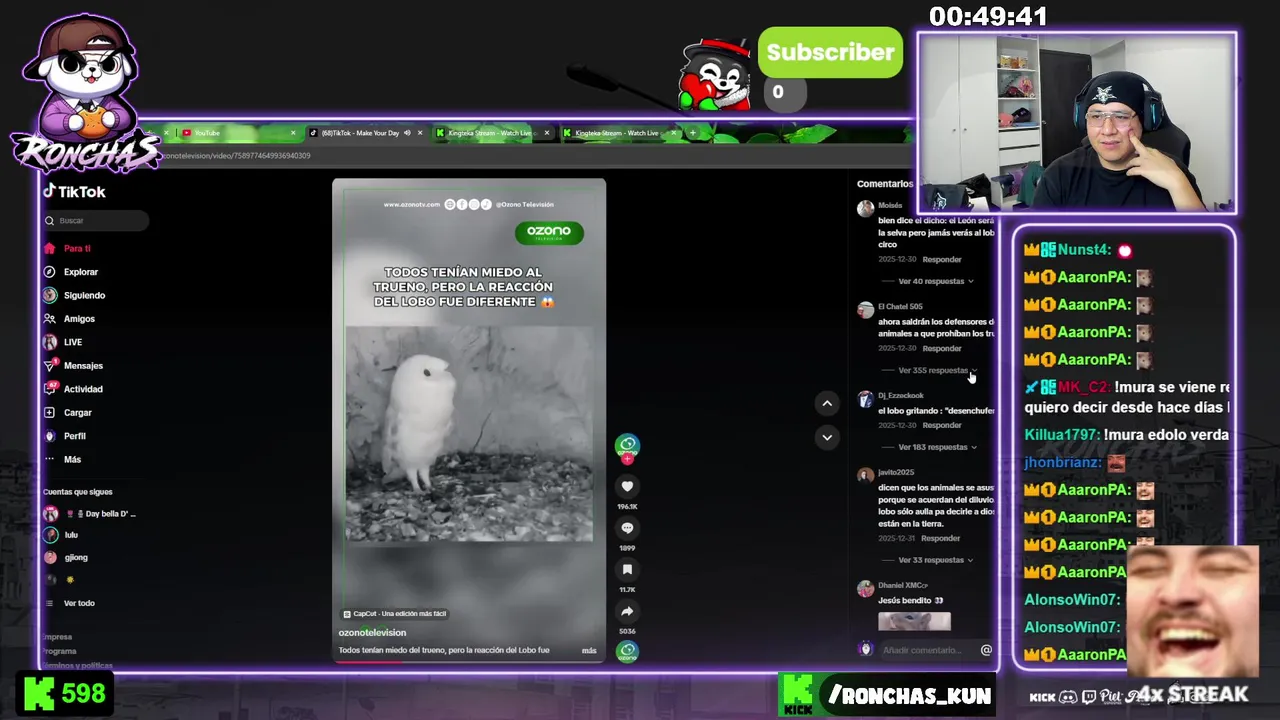Click the TikTok logo
Viewport: 1280px width, 720px height.
74,192
